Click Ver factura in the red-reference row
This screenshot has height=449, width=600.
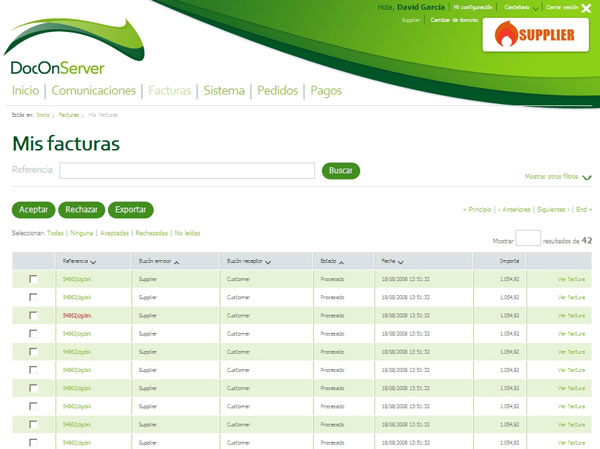pos(571,315)
